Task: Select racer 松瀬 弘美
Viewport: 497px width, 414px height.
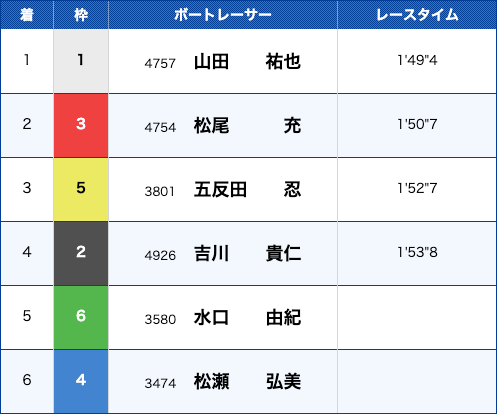Action: click(x=247, y=382)
